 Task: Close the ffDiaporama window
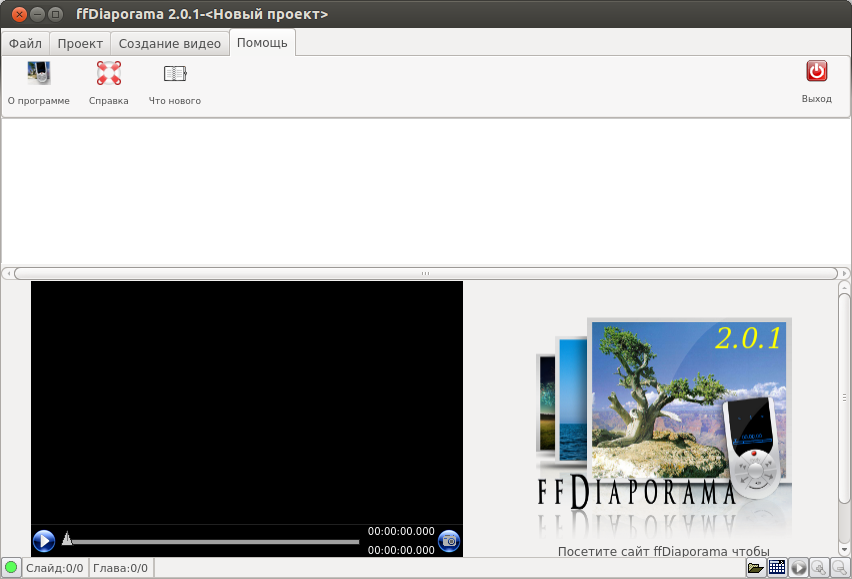coord(19,14)
